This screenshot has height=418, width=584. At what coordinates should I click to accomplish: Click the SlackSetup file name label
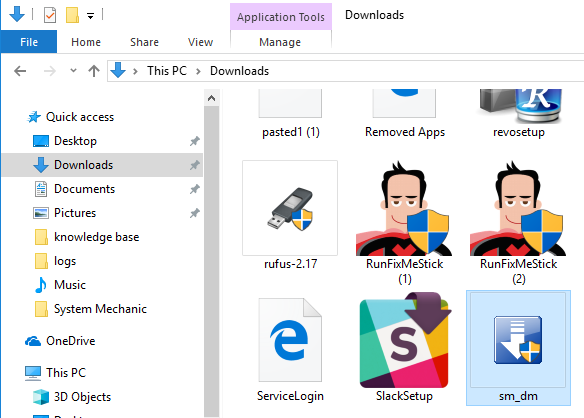click(x=404, y=396)
